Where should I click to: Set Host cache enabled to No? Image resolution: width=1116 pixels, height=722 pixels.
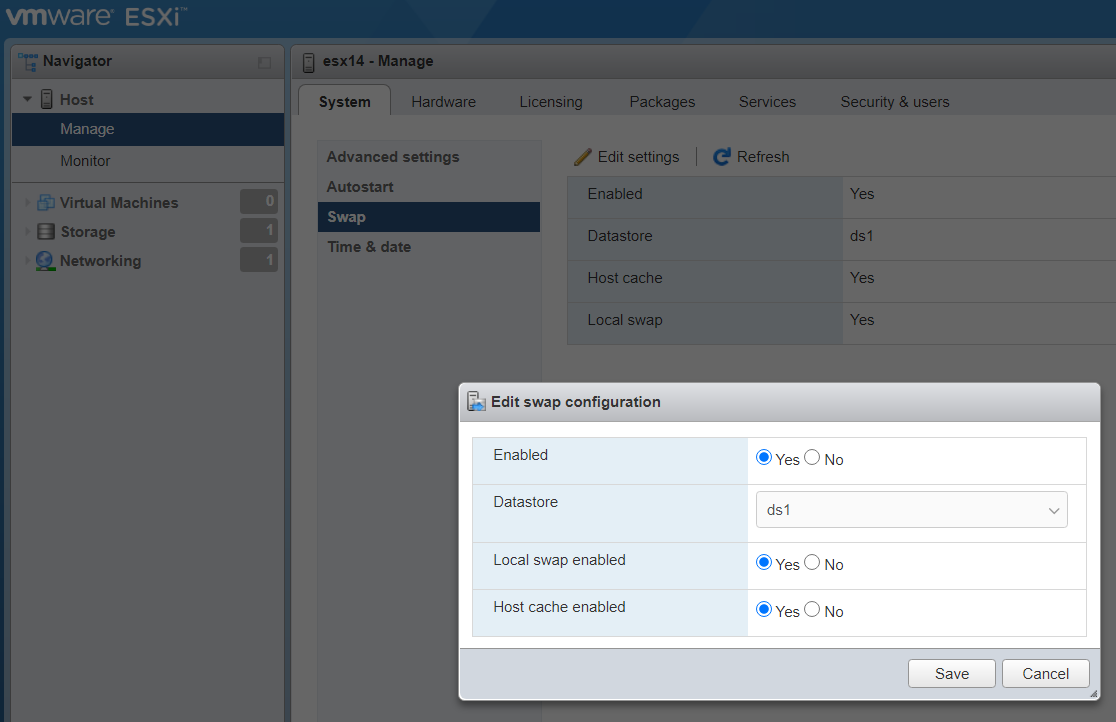pos(812,609)
